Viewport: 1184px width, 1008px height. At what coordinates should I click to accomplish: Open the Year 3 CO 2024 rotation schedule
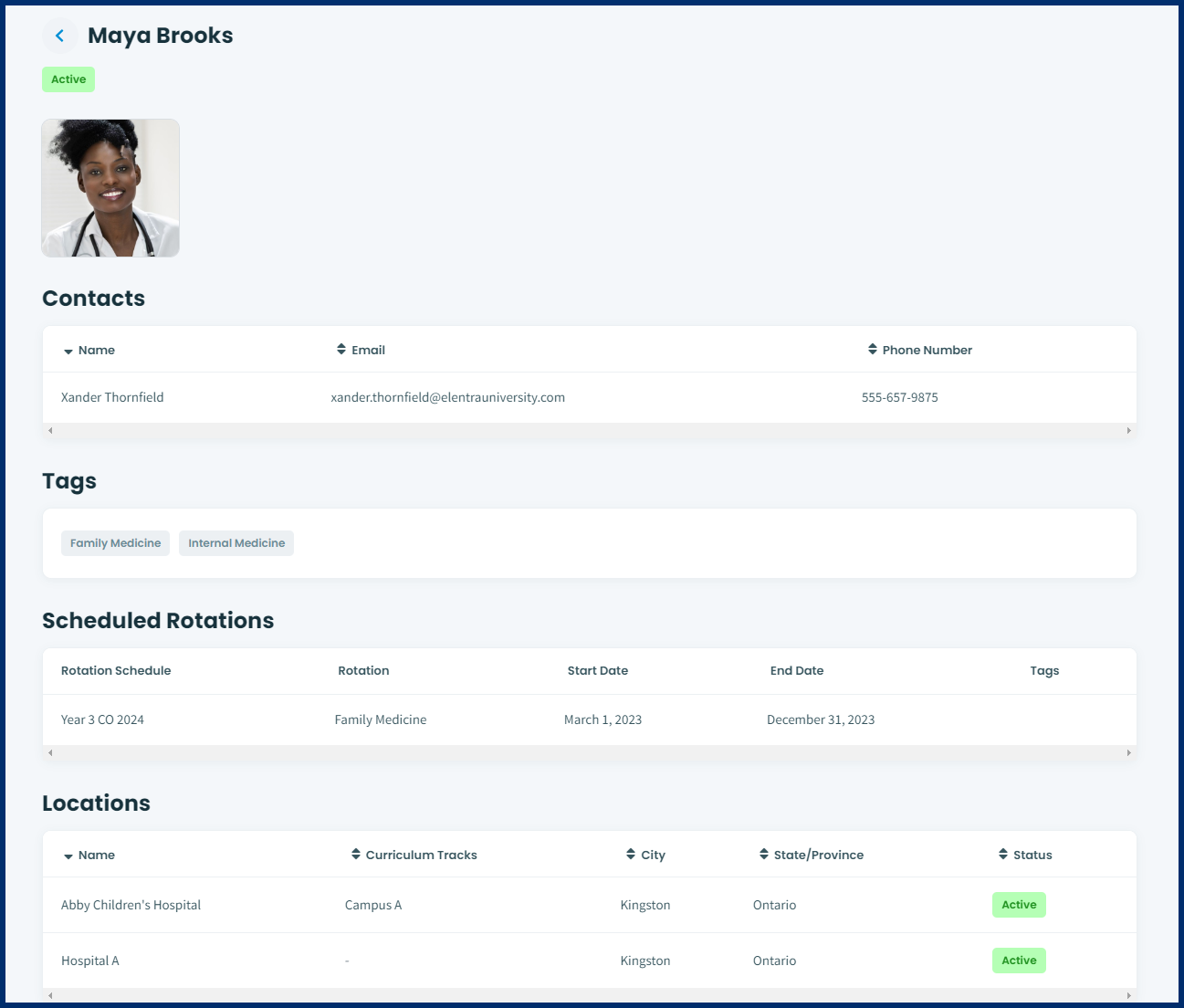[x=102, y=719]
